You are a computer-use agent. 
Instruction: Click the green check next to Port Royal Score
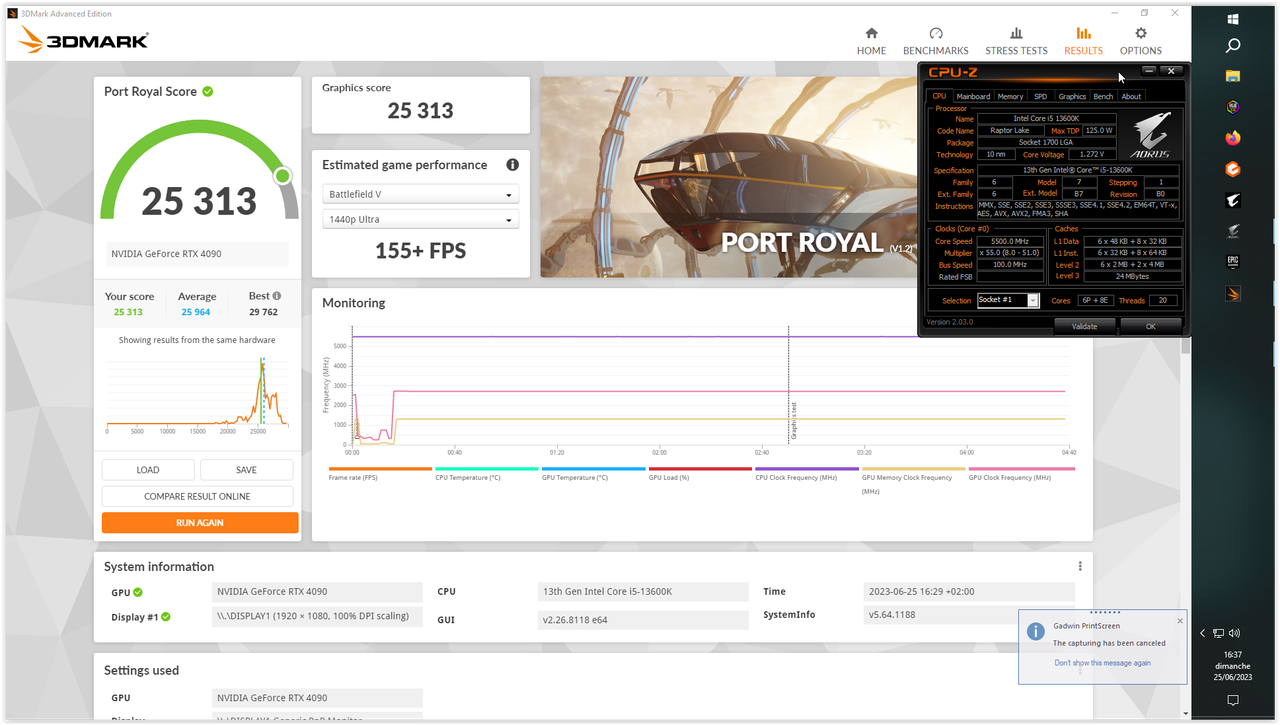(208, 91)
